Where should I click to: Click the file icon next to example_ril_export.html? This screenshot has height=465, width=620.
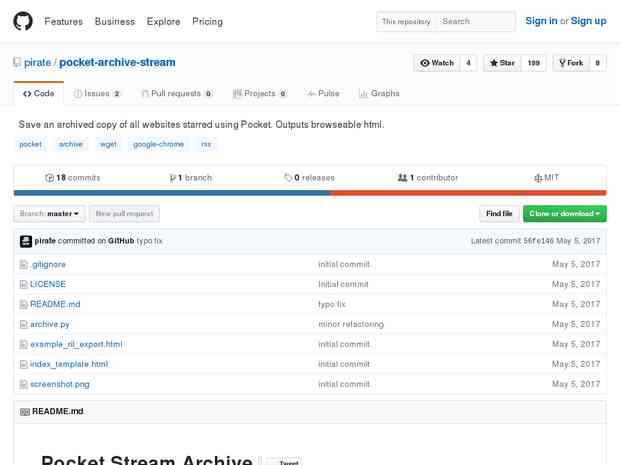pyautogui.click(x=24, y=344)
